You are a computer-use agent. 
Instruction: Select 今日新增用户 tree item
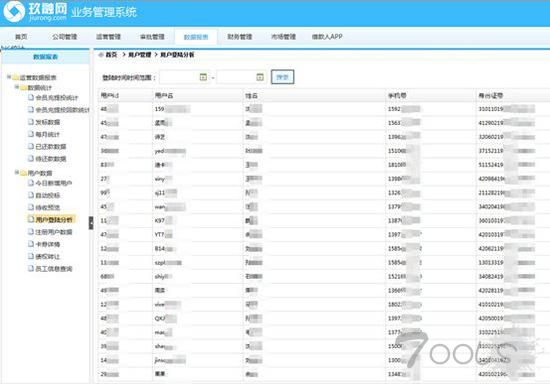pyautogui.click(x=54, y=183)
